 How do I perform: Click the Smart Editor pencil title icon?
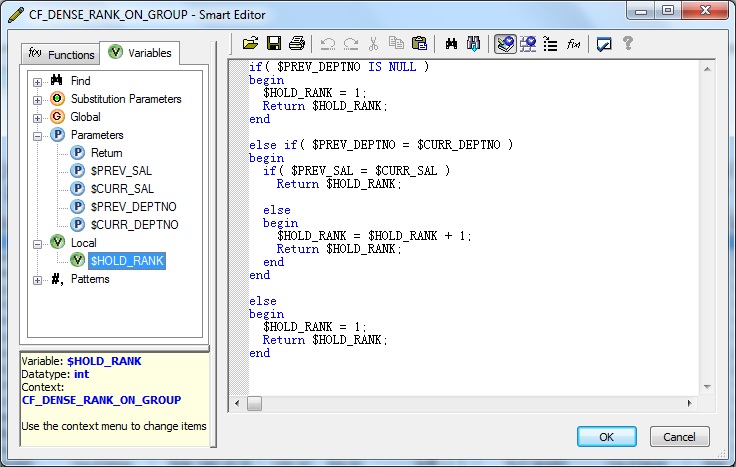16,15
